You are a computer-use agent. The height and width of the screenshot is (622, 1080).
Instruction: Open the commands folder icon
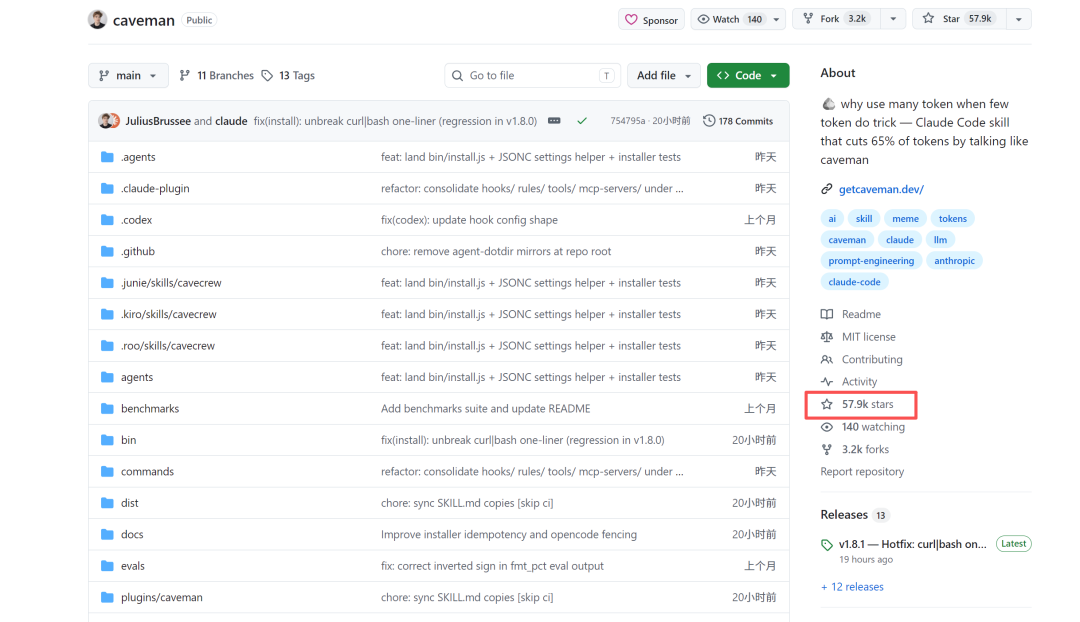107,471
